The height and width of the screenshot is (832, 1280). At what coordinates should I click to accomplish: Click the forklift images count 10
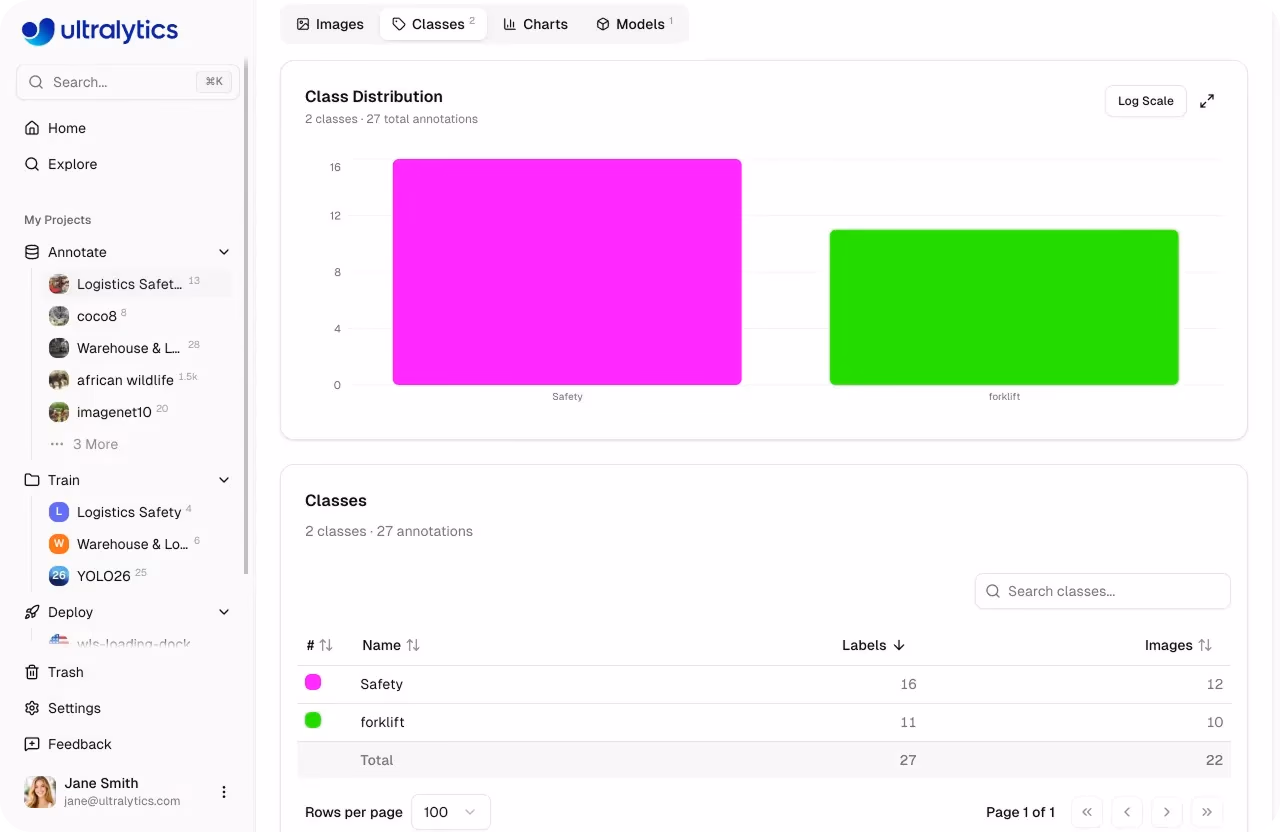click(x=1214, y=722)
